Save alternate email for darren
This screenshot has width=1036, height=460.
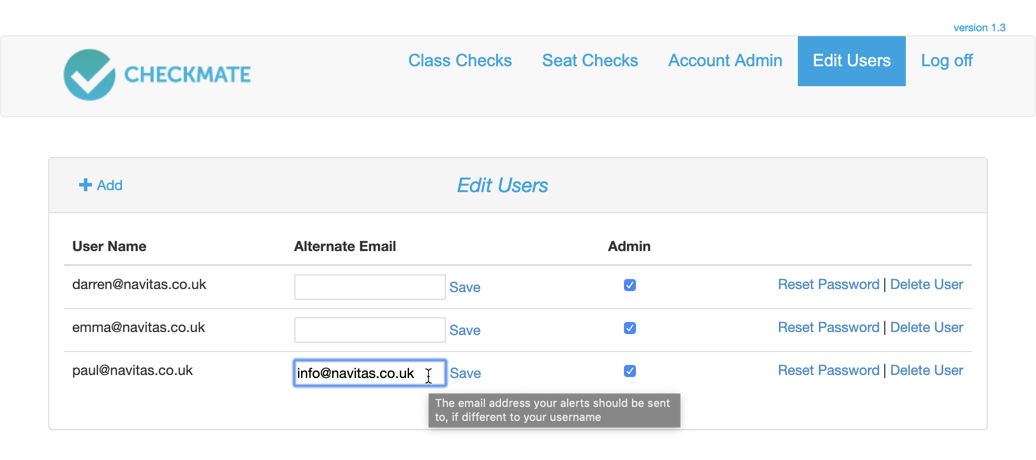pyautogui.click(x=465, y=288)
